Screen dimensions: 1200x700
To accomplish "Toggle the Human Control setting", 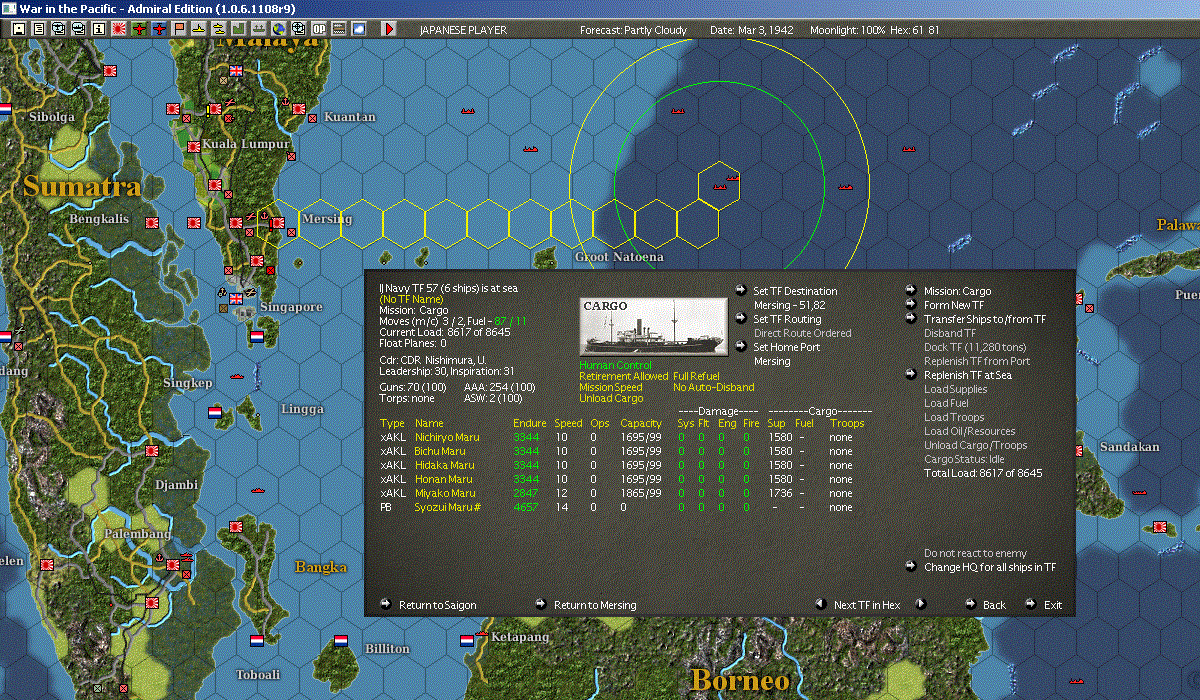I will pos(615,366).
